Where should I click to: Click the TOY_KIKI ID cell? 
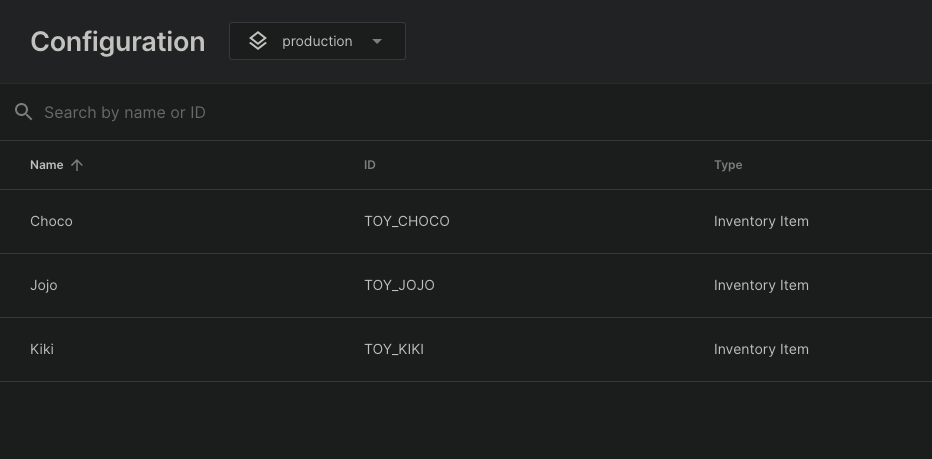[394, 349]
